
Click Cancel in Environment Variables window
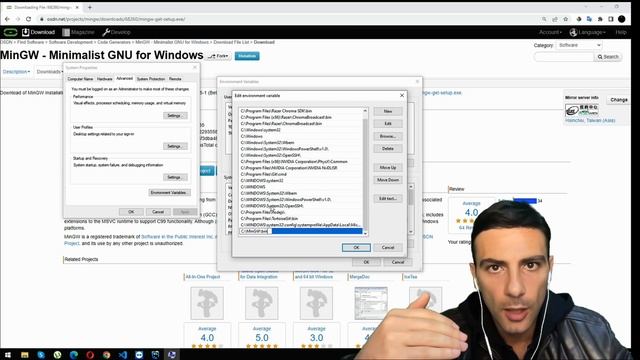[398, 262]
